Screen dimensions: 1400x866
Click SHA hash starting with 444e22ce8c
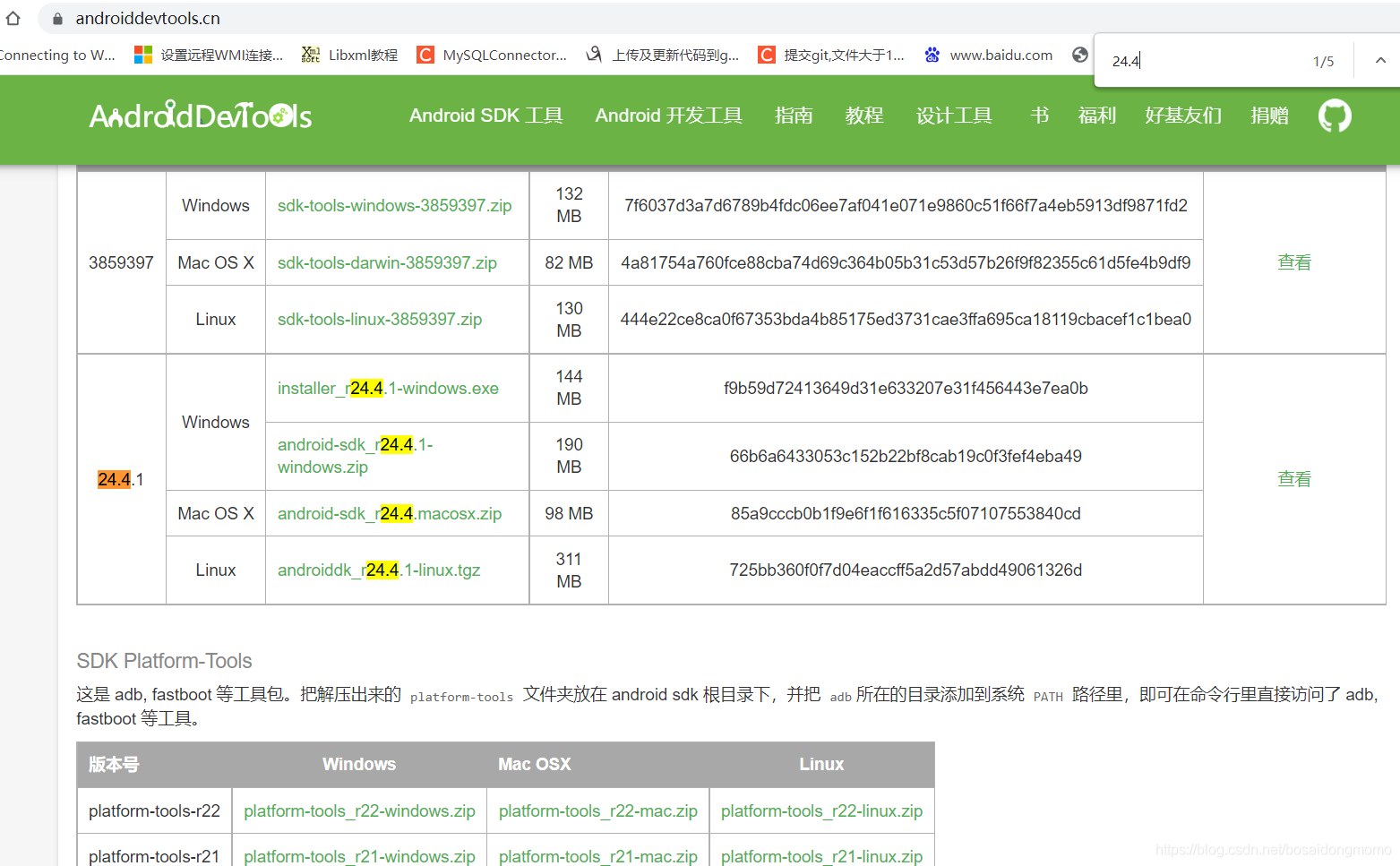(906, 319)
